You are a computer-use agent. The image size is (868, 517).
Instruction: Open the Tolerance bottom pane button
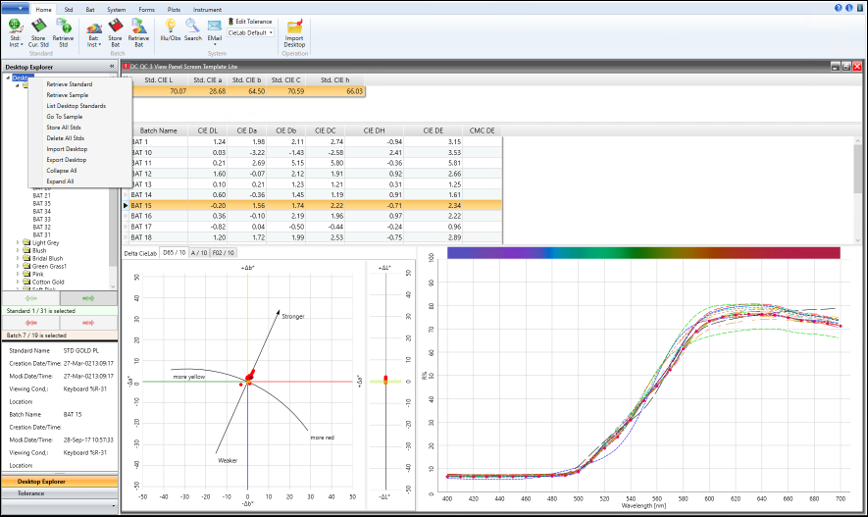click(x=60, y=493)
